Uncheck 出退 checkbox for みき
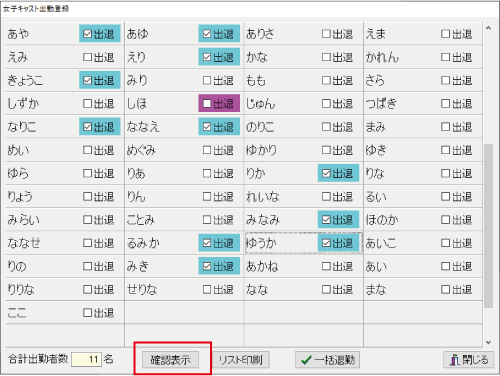This screenshot has height=376, width=500. (207, 266)
